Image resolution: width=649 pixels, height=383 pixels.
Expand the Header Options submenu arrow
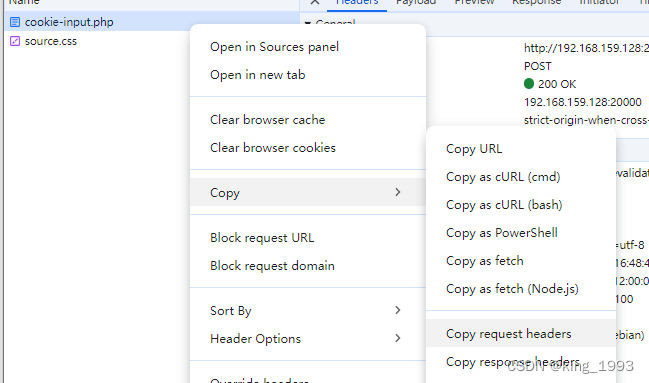click(x=398, y=338)
